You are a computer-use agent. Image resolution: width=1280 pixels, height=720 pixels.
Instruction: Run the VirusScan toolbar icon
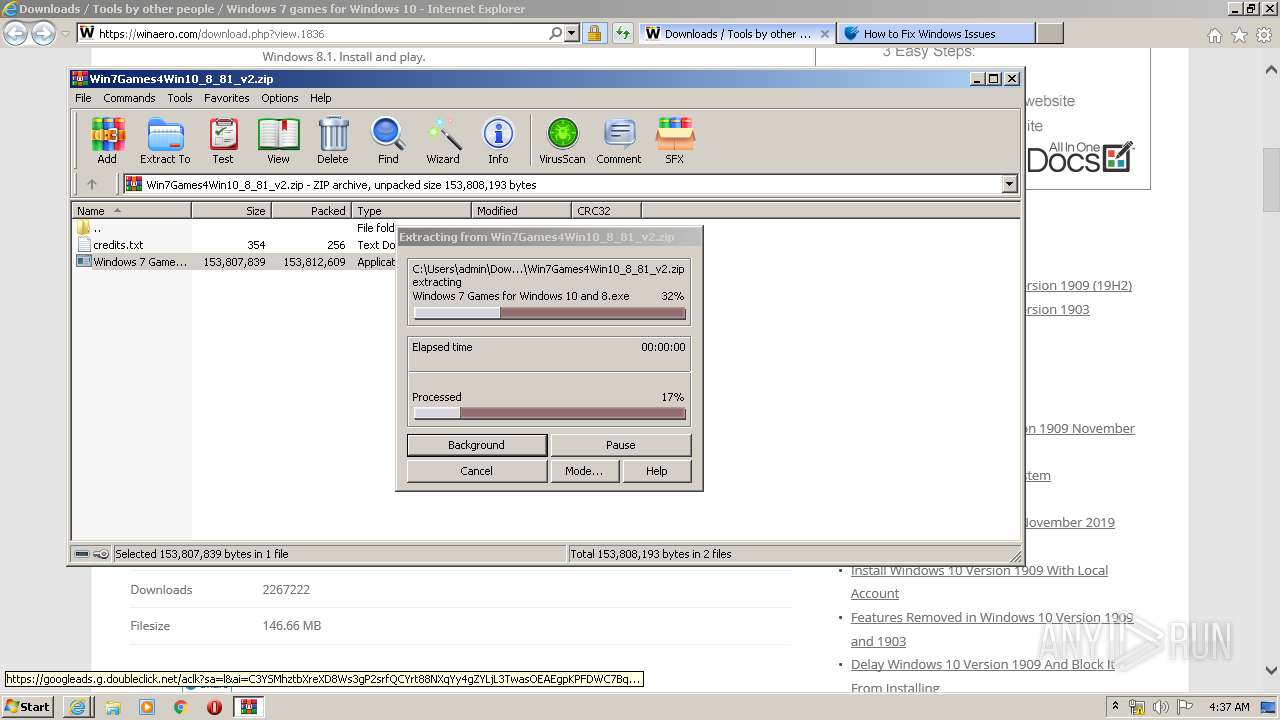[562, 140]
